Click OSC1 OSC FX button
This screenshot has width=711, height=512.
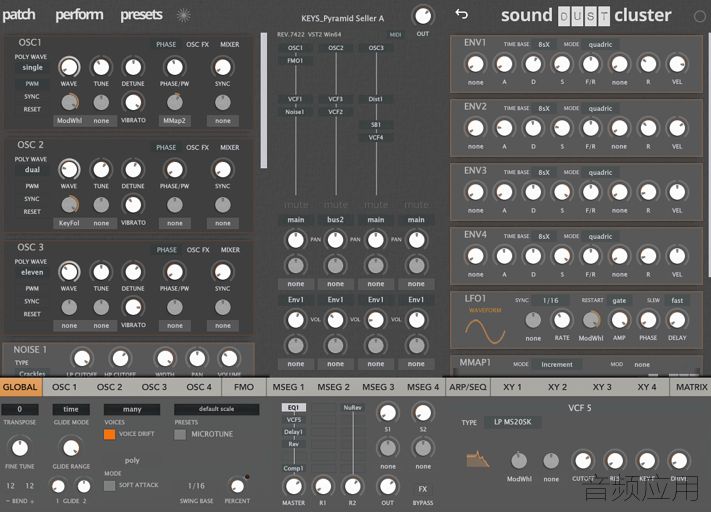(197, 44)
